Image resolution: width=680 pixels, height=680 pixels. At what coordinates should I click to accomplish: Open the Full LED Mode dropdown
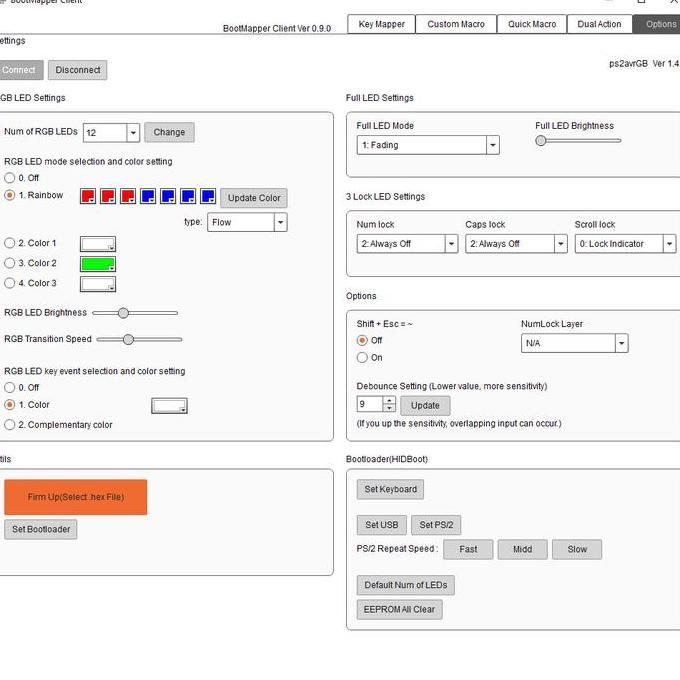point(492,145)
